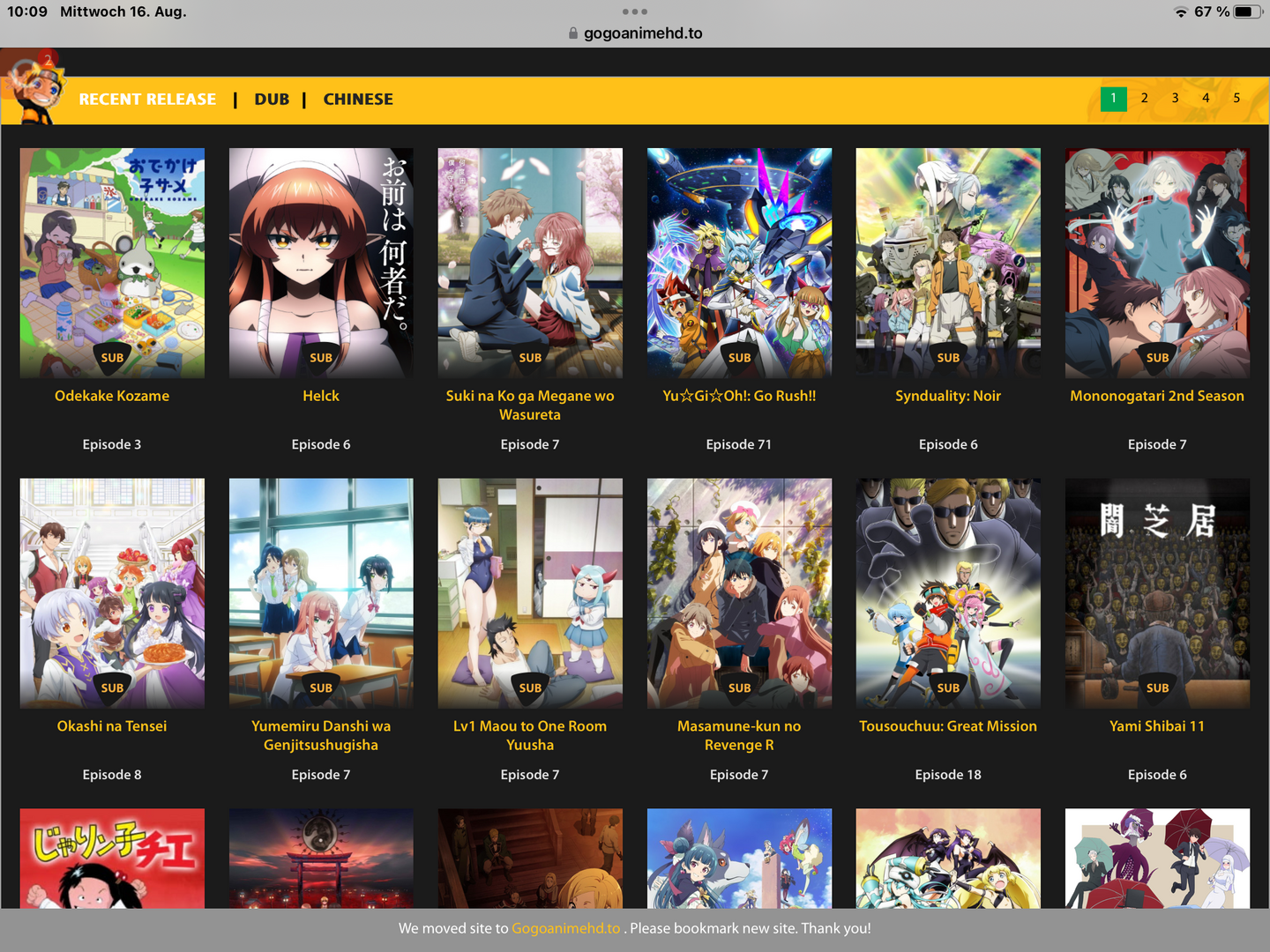Click the Yami Shibai 11 poster thumbnail
The width and height of the screenshot is (1270, 952).
click(x=1157, y=593)
